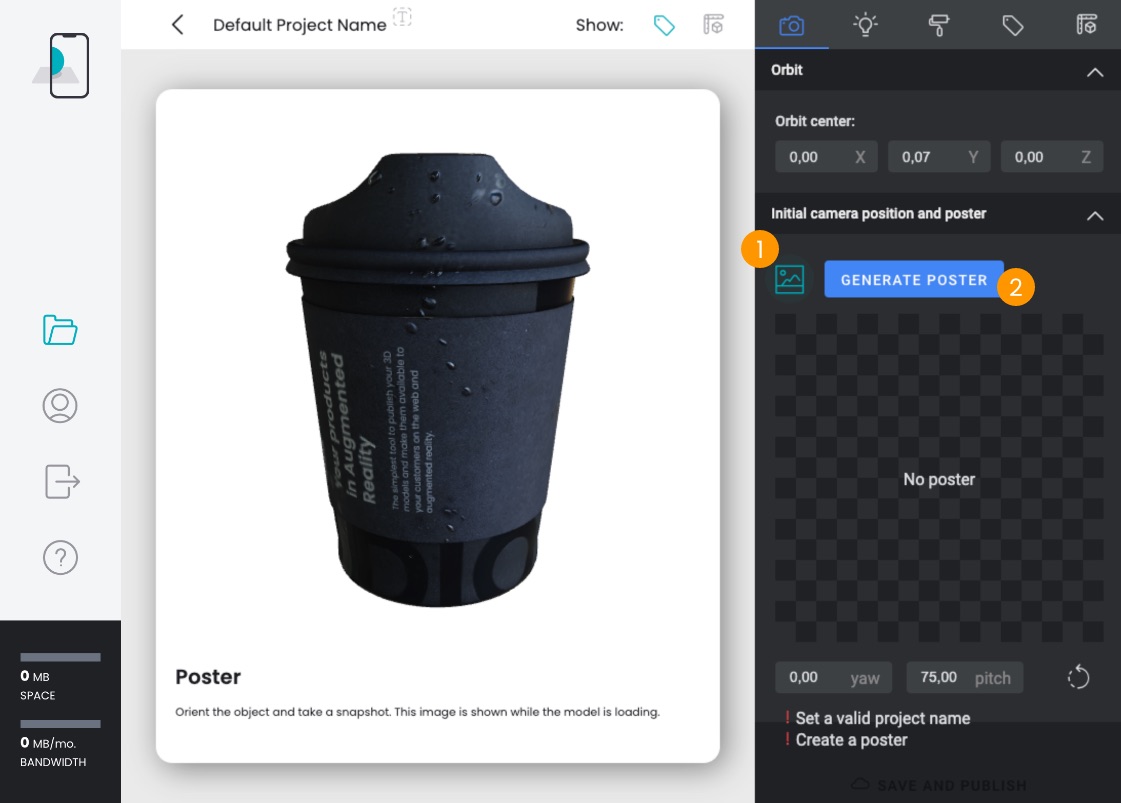Viewport: 1121px width, 803px height.
Task: Open the help question-mark icon
Action: pos(60,558)
